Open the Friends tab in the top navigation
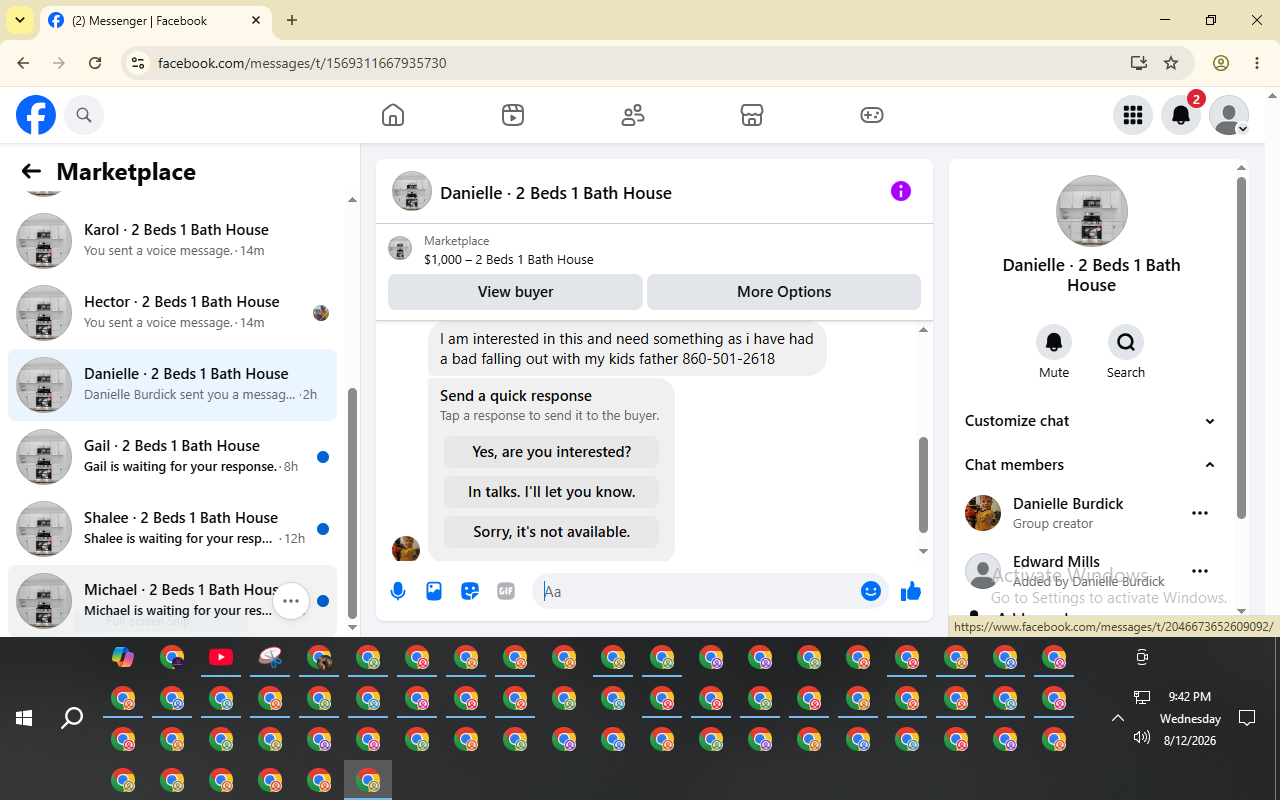Screen dimensions: 1280x800 633,115
